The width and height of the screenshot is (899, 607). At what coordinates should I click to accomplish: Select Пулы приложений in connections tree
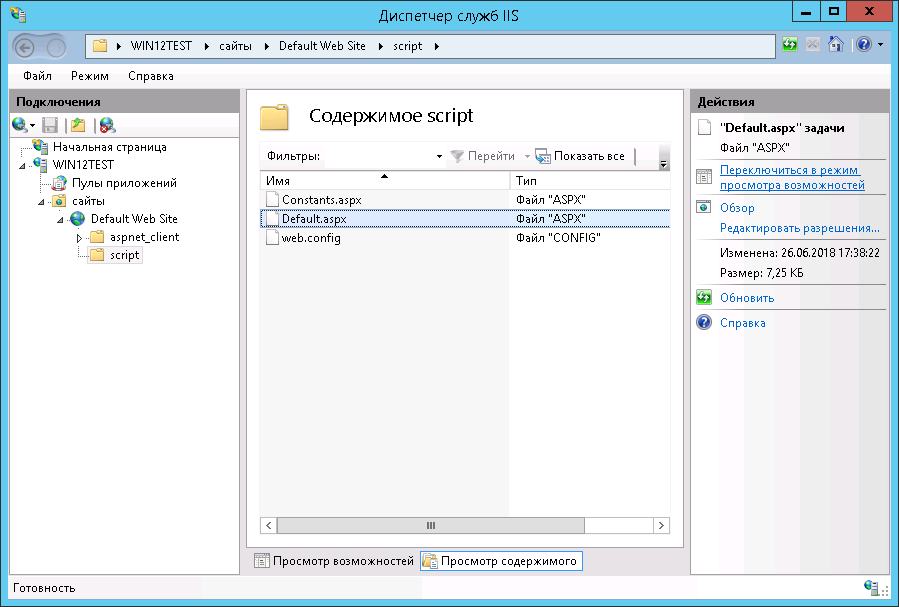[123, 183]
